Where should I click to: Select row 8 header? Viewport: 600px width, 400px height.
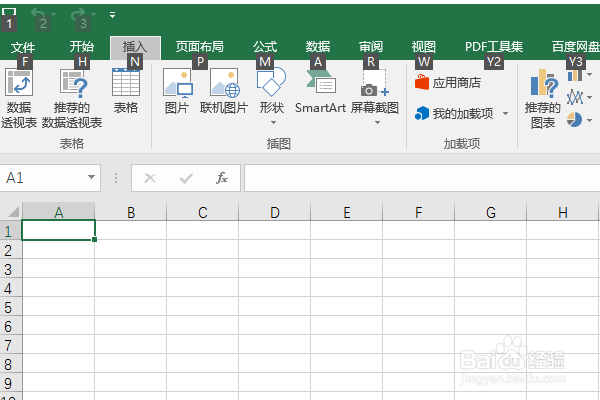(x=11, y=364)
